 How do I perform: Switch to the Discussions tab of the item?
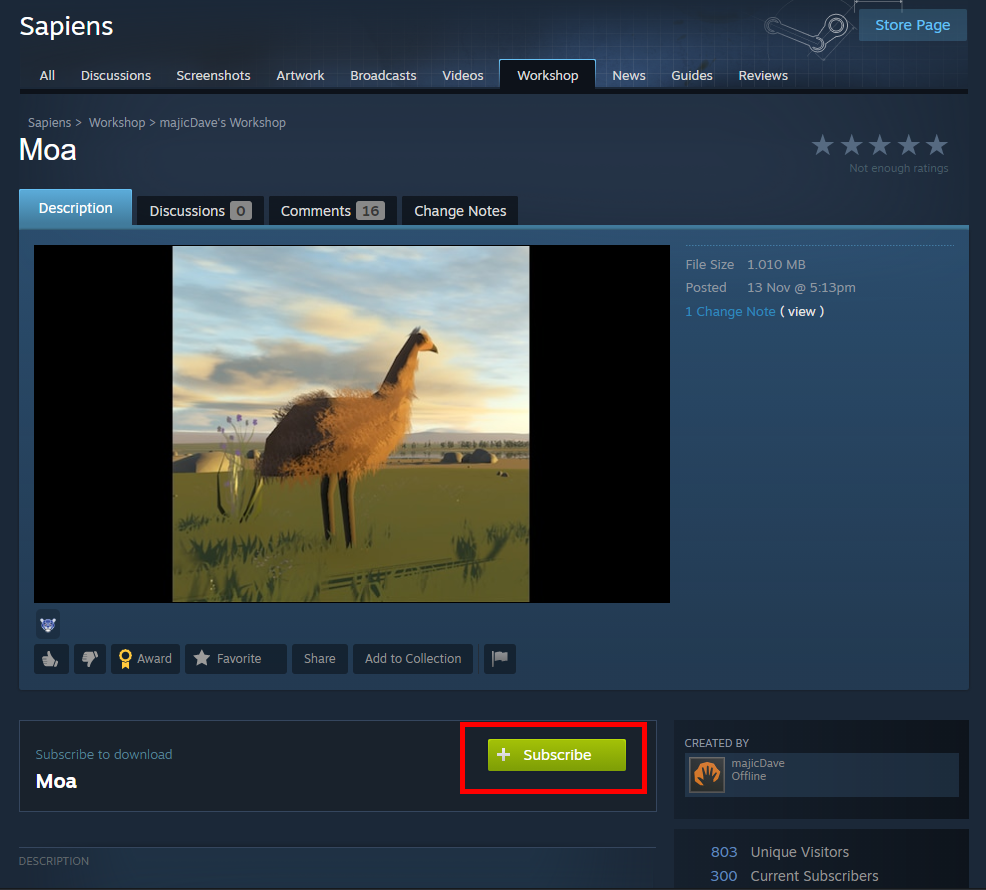[199, 211]
